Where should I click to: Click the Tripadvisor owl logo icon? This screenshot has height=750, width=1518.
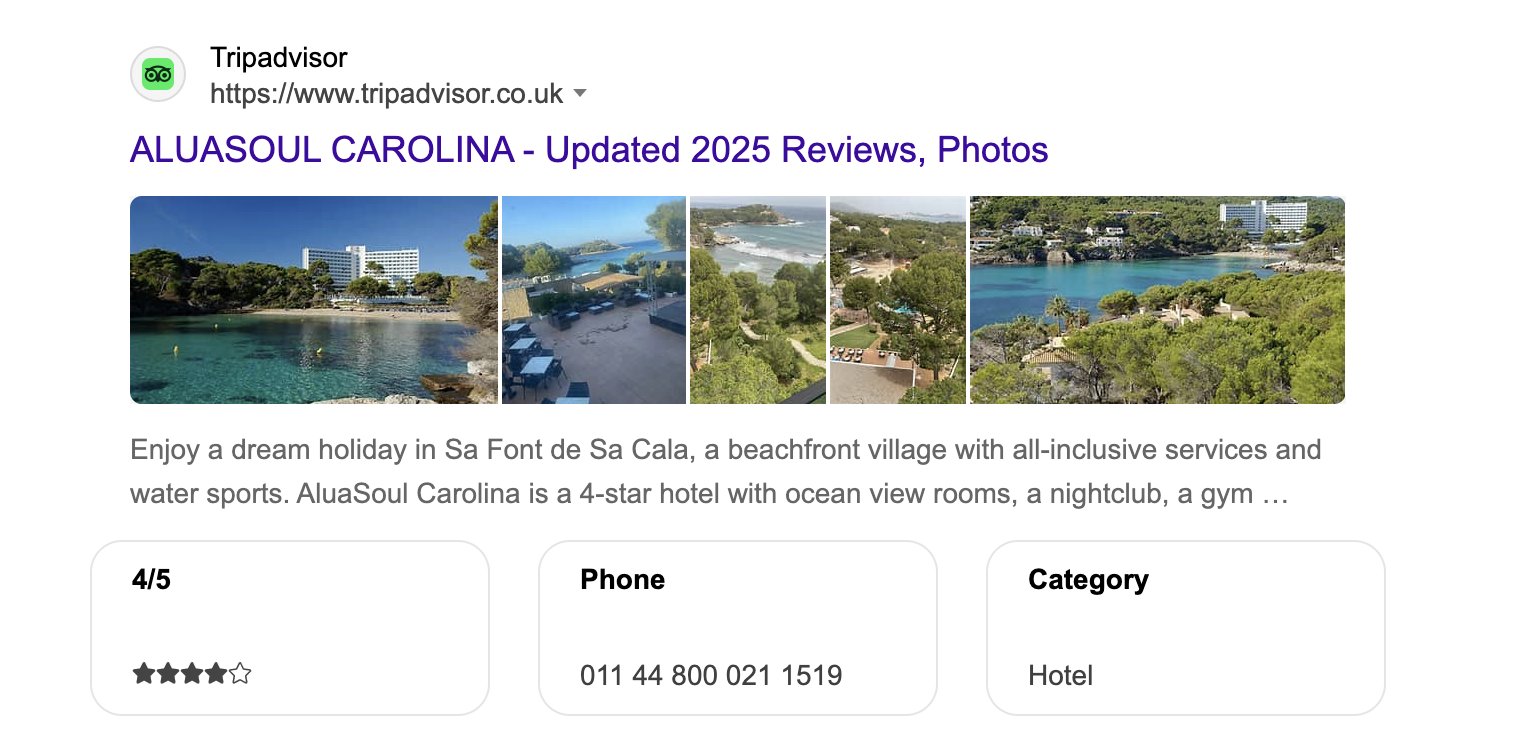157,73
